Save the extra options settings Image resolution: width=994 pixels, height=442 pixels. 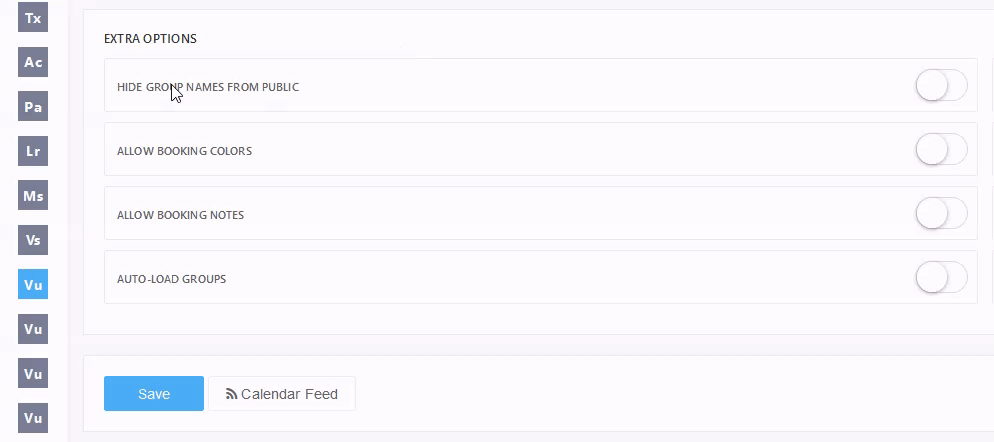point(153,394)
